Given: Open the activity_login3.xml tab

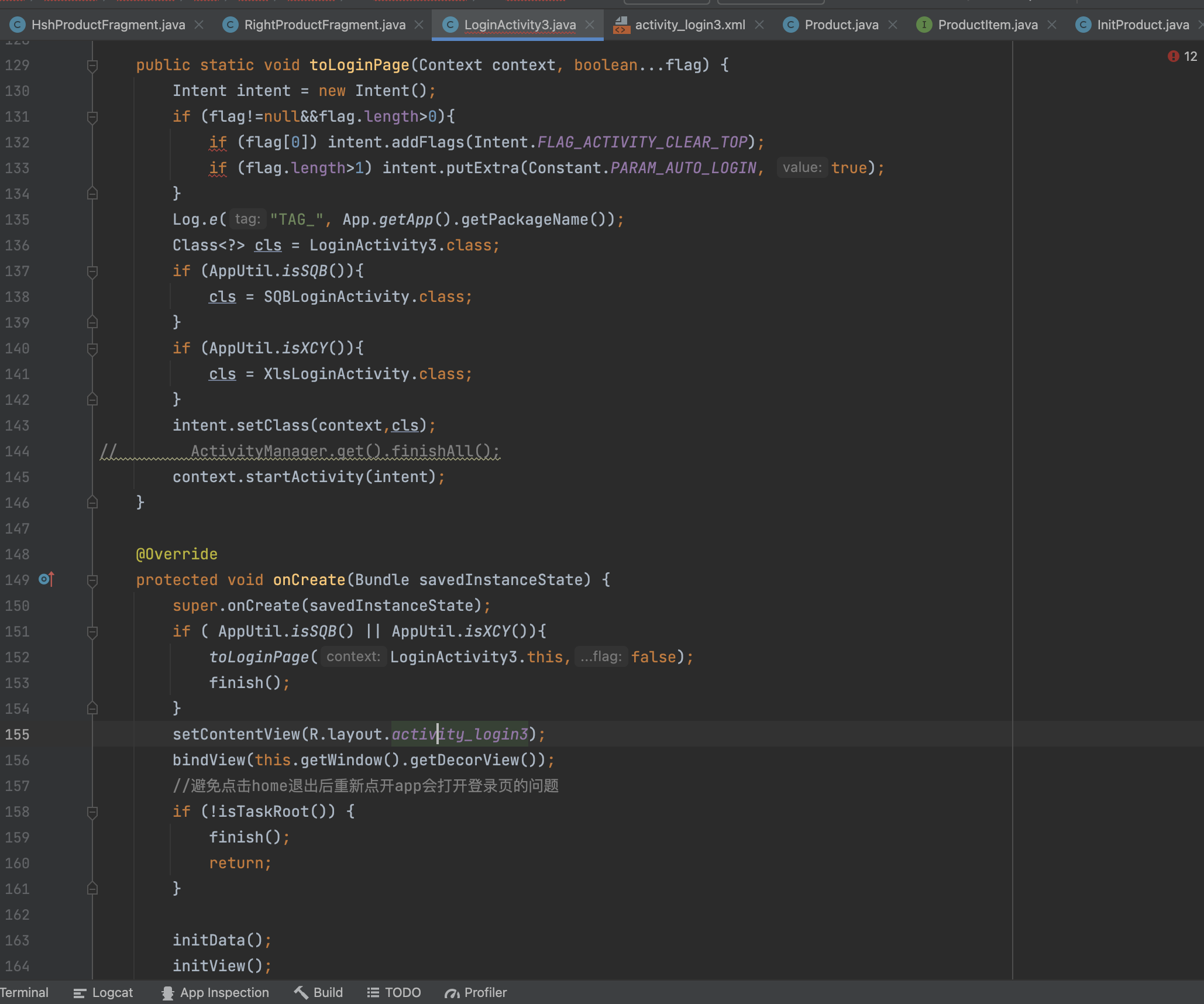Looking at the screenshot, I should pos(690,25).
